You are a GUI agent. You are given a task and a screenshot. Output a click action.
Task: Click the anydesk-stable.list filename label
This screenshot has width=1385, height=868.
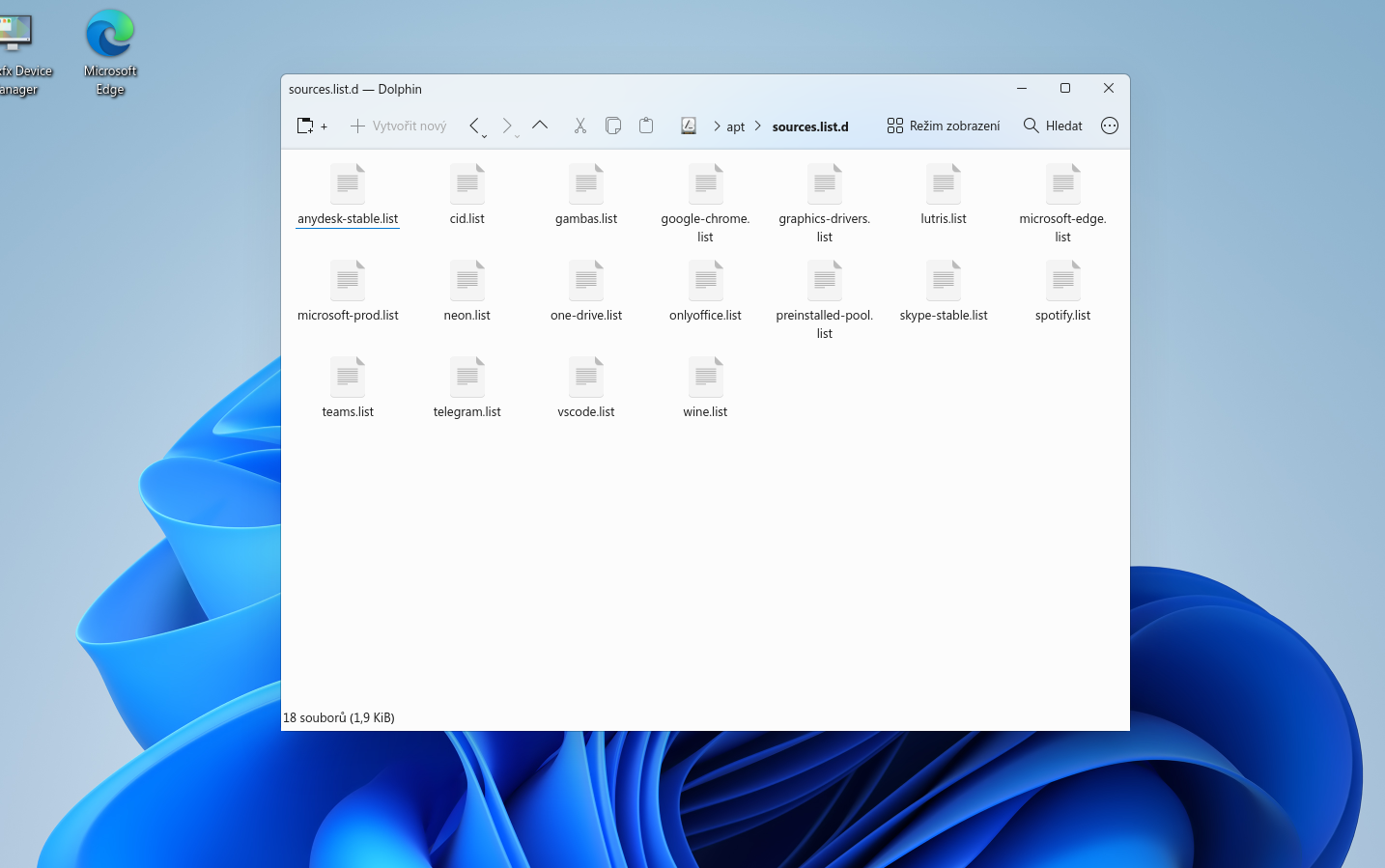click(348, 219)
